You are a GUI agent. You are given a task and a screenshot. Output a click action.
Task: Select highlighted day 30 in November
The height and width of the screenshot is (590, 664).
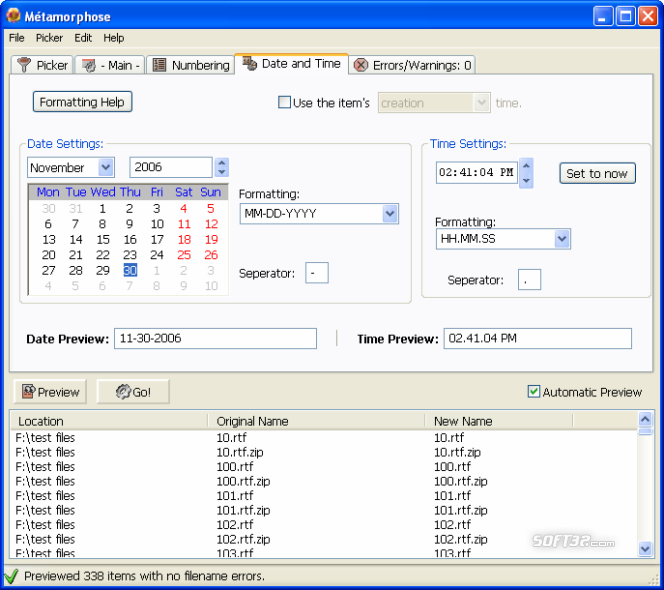pyautogui.click(x=130, y=270)
